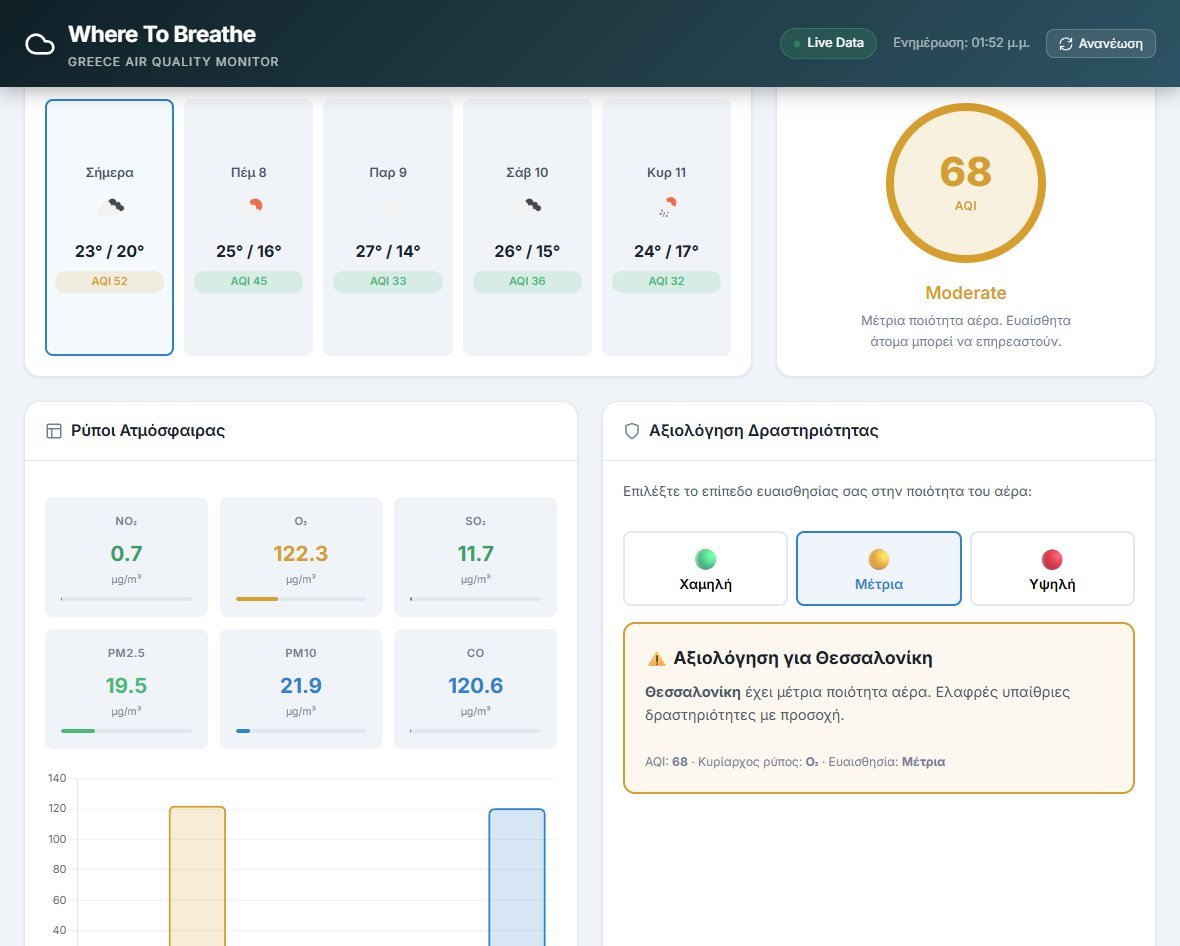Viewport: 1180px width, 946px height.
Task: Click the AQI 68 circular gauge
Action: pyautogui.click(x=966, y=183)
